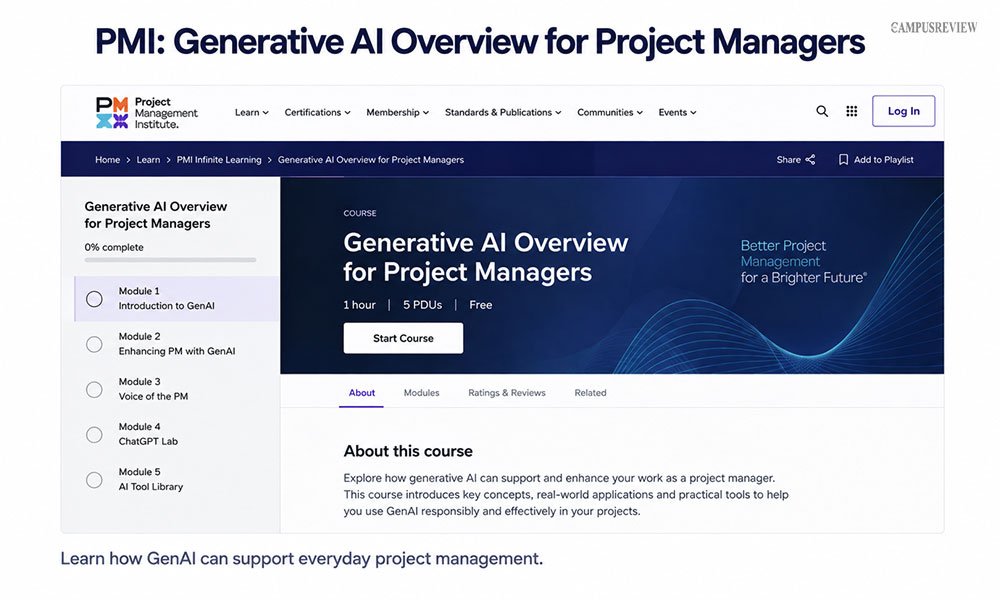Select Module 1 completion circle
1000x600 pixels.
click(x=94, y=299)
